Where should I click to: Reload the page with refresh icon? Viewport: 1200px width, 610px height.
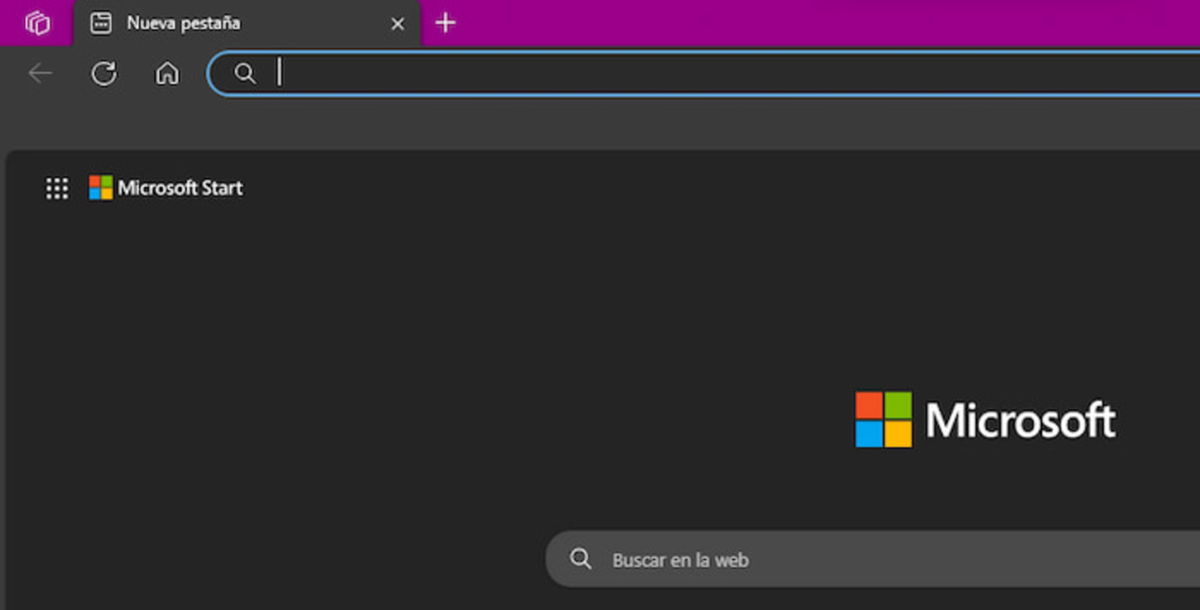(x=104, y=73)
